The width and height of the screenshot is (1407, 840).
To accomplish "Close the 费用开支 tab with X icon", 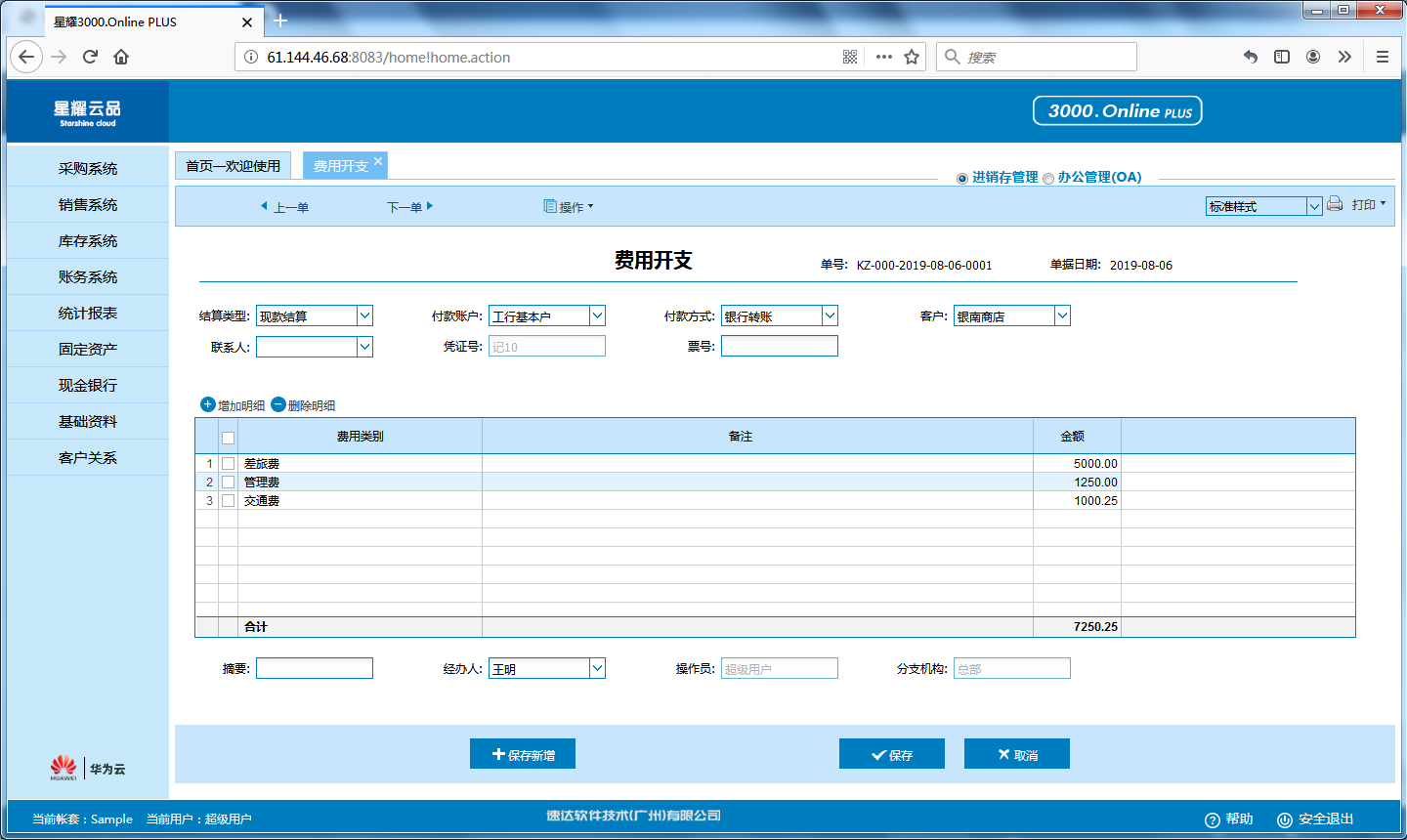I will (378, 161).
